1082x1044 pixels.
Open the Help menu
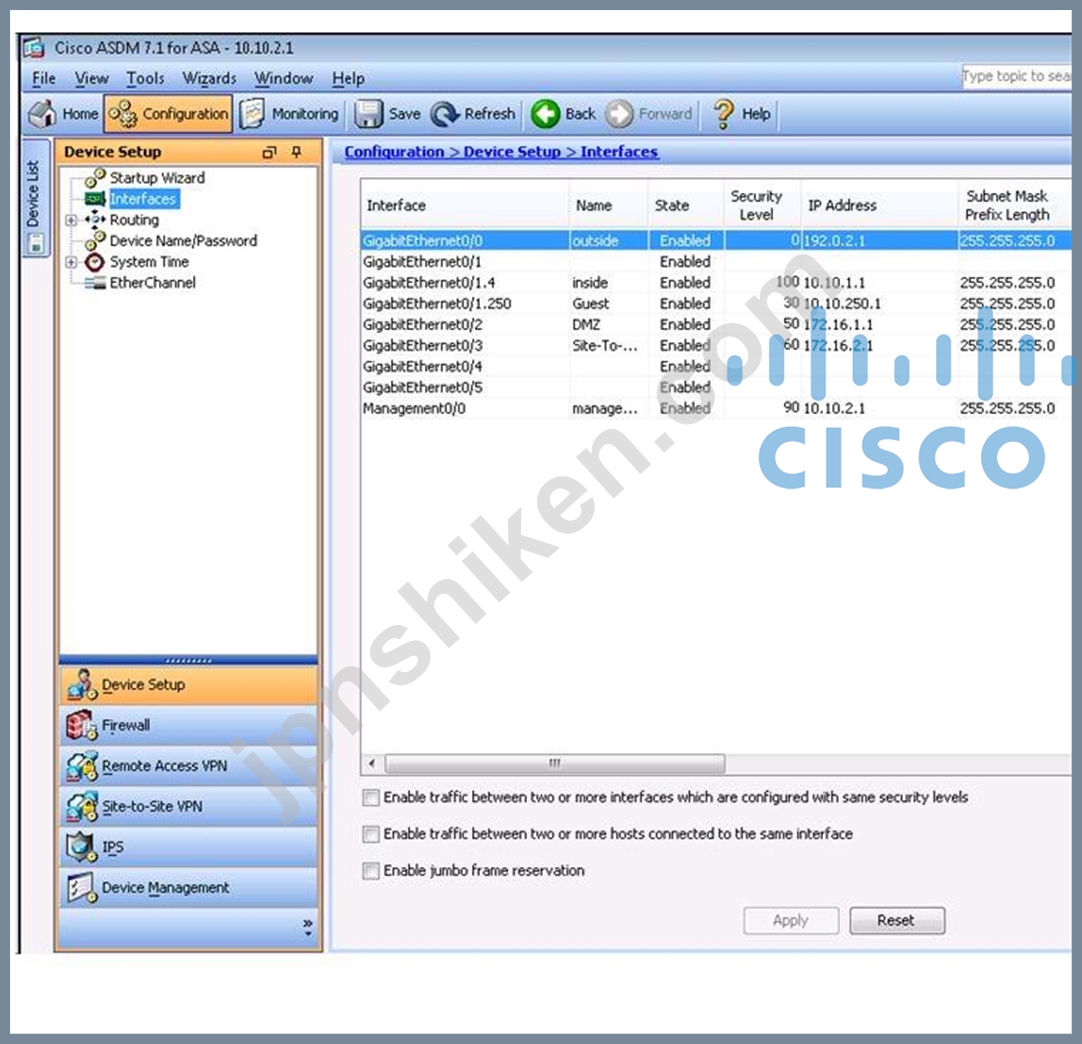(x=348, y=79)
